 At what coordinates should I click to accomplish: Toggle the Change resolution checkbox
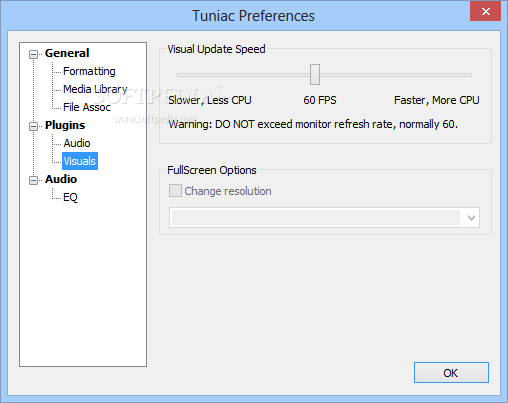click(175, 191)
